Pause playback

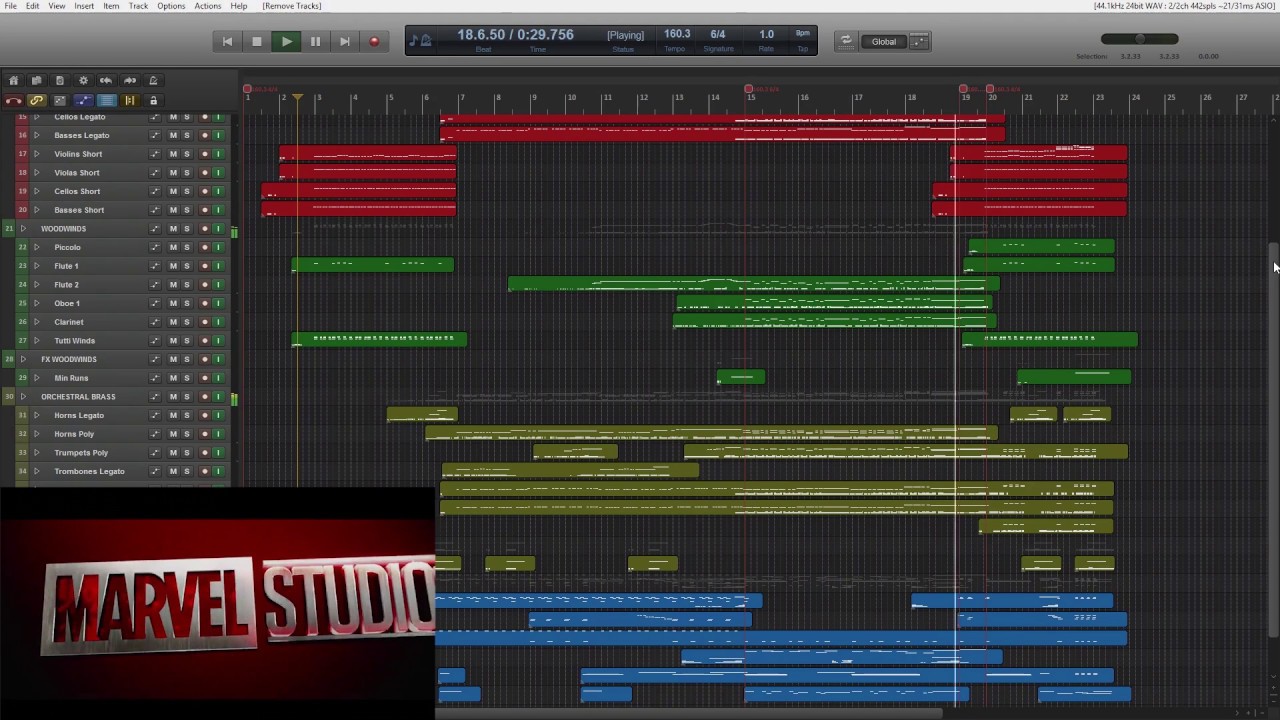[x=315, y=41]
